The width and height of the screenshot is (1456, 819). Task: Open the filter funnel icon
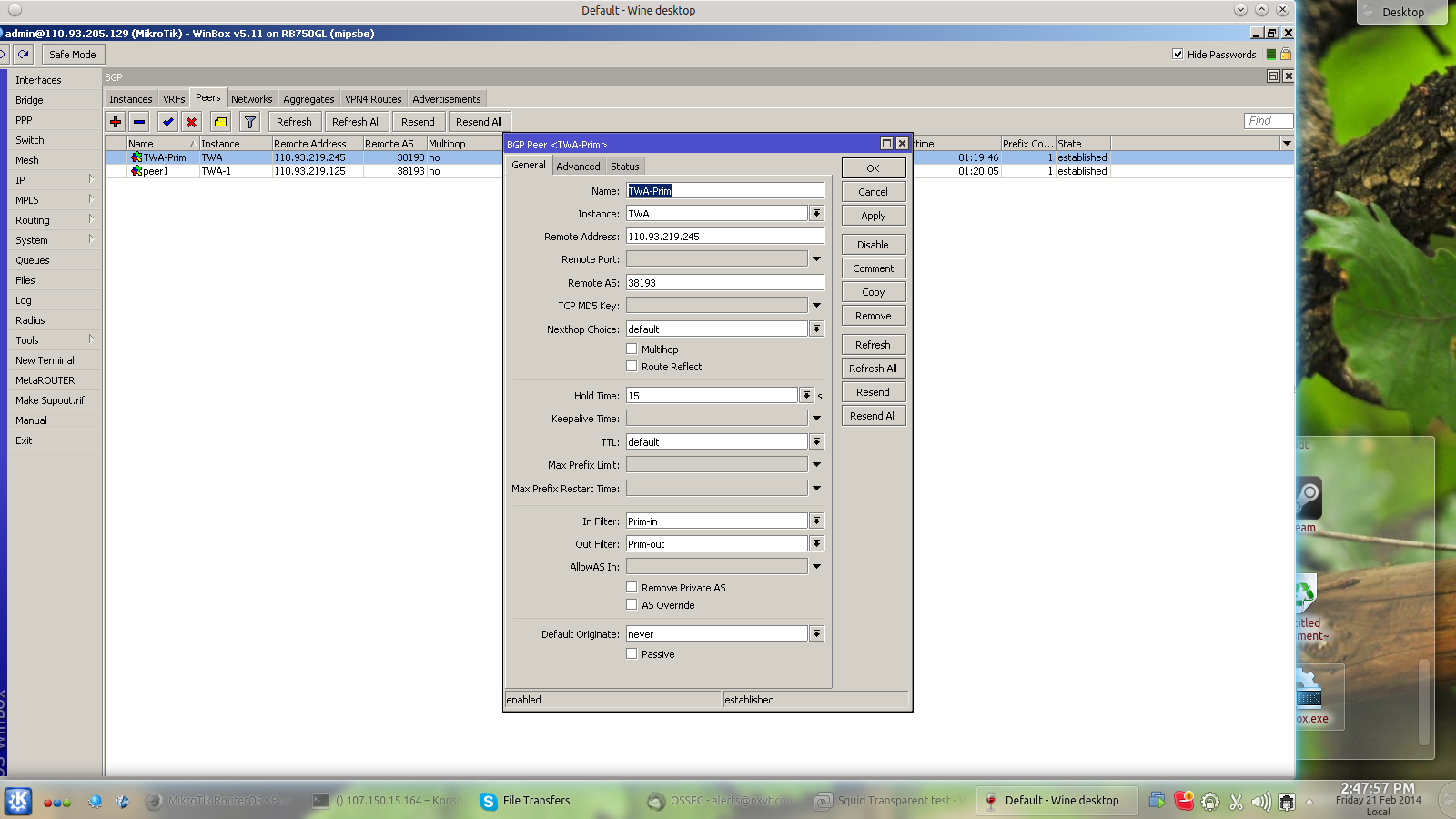coord(250,122)
